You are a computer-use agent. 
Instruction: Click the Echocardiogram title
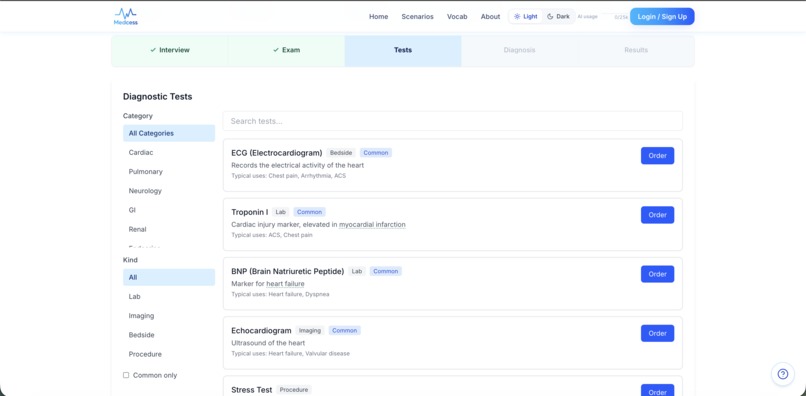pos(261,331)
